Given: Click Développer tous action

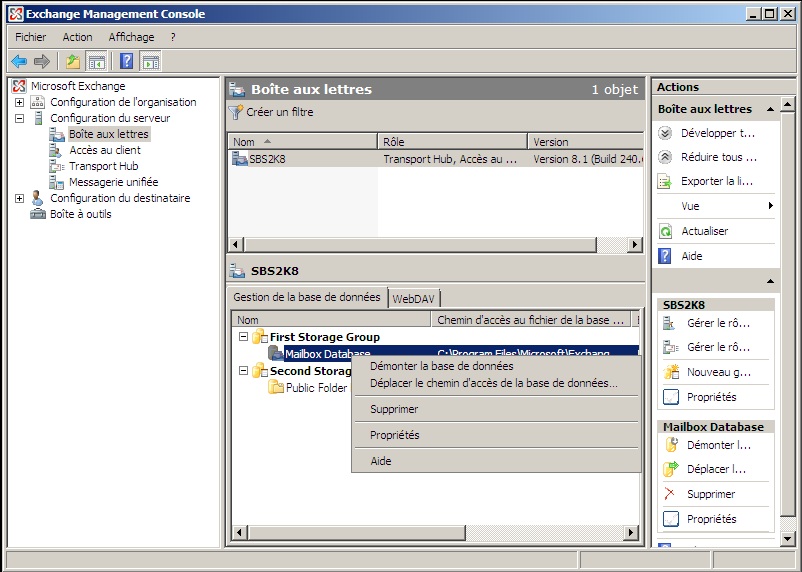Looking at the screenshot, I should (718, 134).
